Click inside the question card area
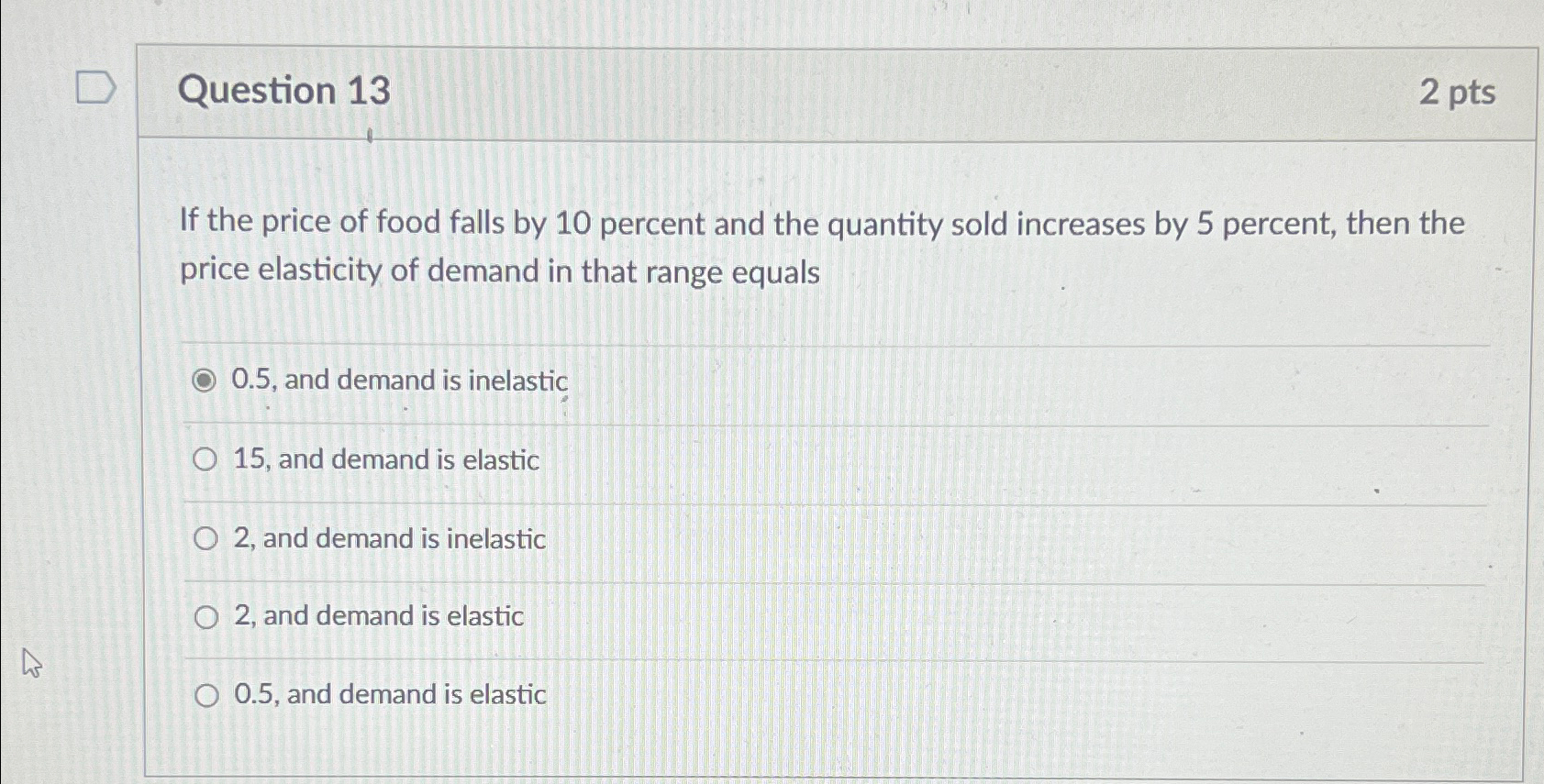The image size is (1544, 784). [x=826, y=413]
